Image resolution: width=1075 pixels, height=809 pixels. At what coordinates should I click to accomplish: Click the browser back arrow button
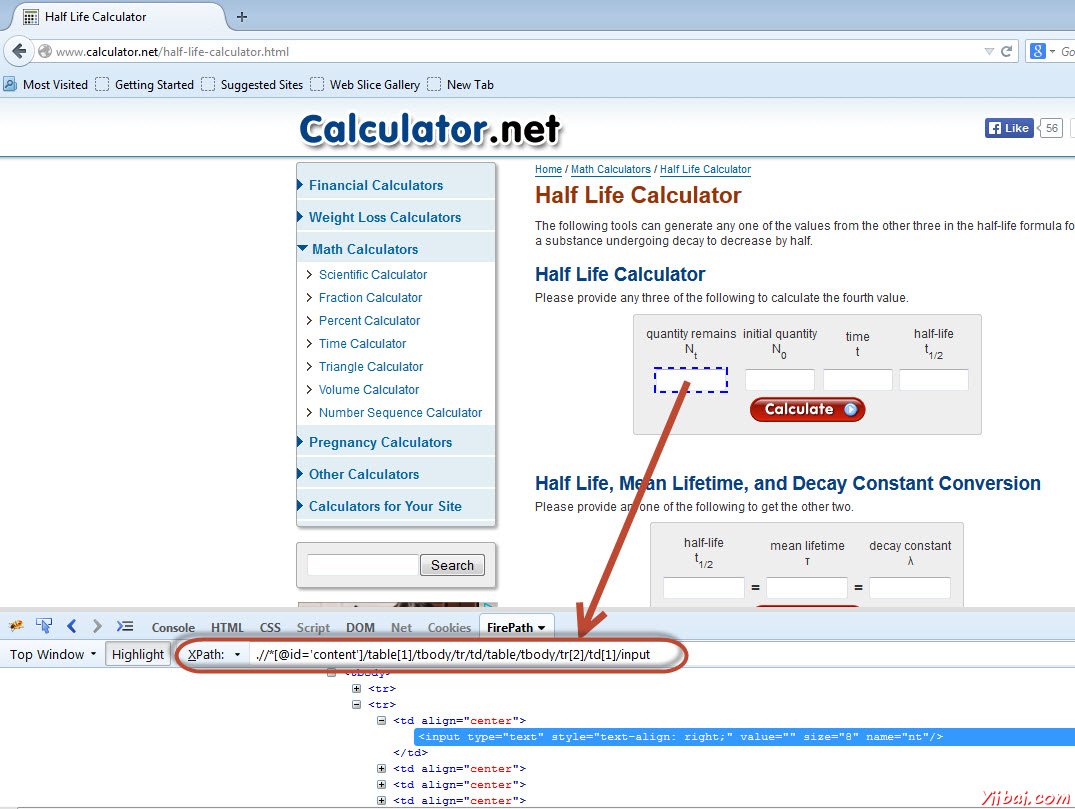coord(18,52)
